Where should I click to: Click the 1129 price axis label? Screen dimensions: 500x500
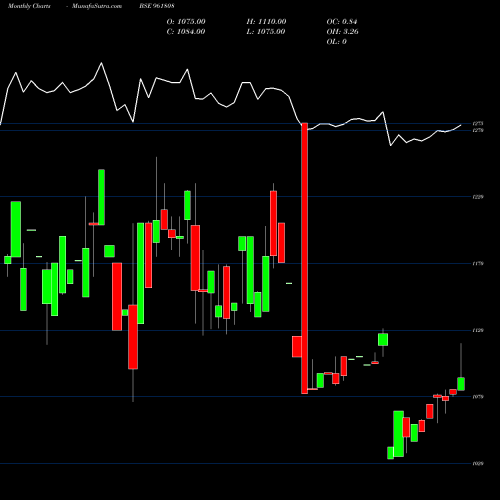[x=478, y=331]
